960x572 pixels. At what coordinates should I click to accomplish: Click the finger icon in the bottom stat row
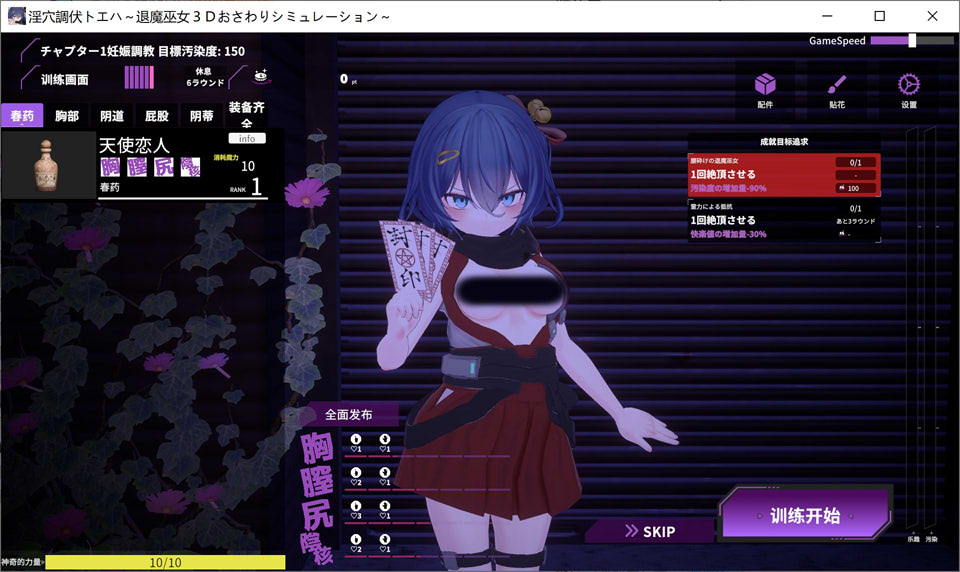point(356,540)
